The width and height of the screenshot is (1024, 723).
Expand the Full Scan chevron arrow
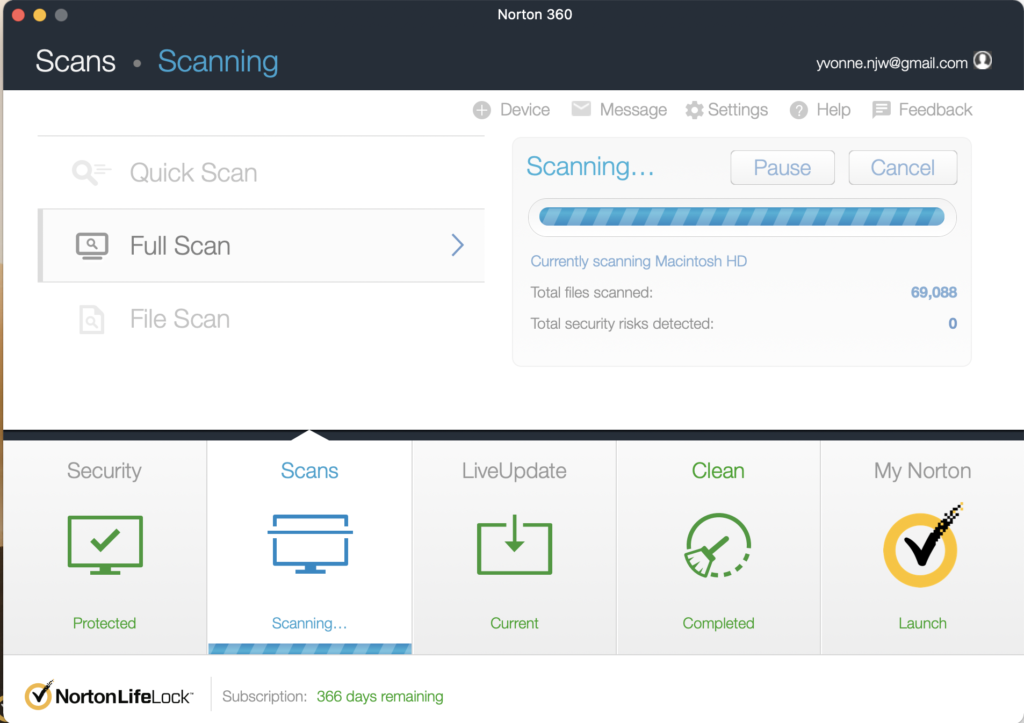[x=458, y=245]
